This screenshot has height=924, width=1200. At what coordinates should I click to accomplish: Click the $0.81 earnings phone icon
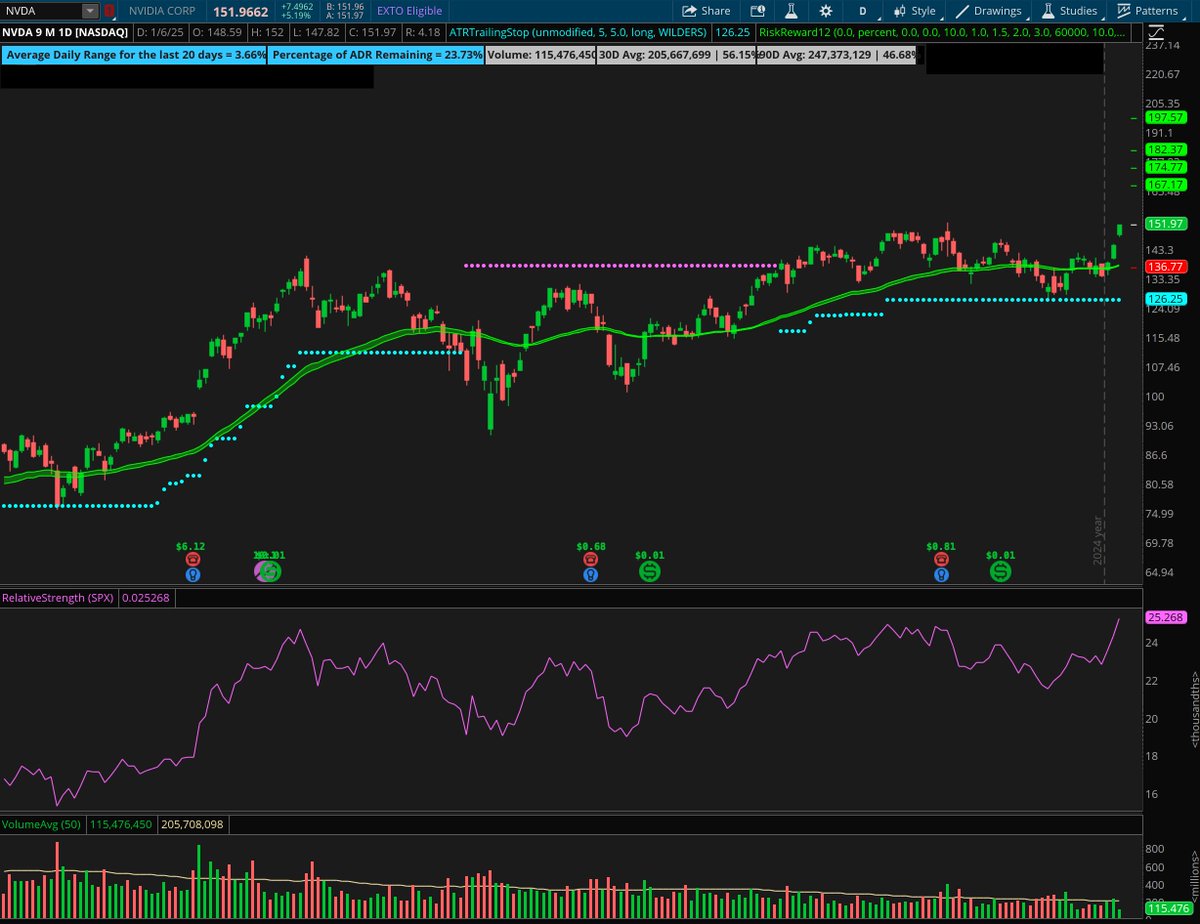(941, 560)
